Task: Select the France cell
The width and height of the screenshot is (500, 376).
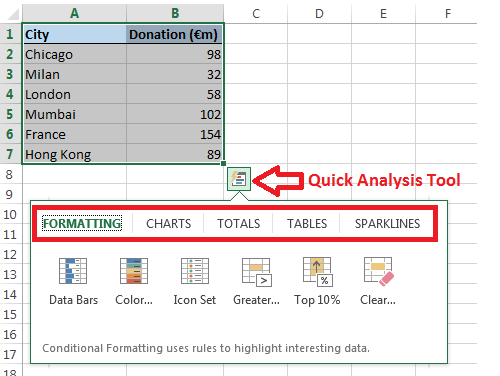Action: [x=75, y=134]
